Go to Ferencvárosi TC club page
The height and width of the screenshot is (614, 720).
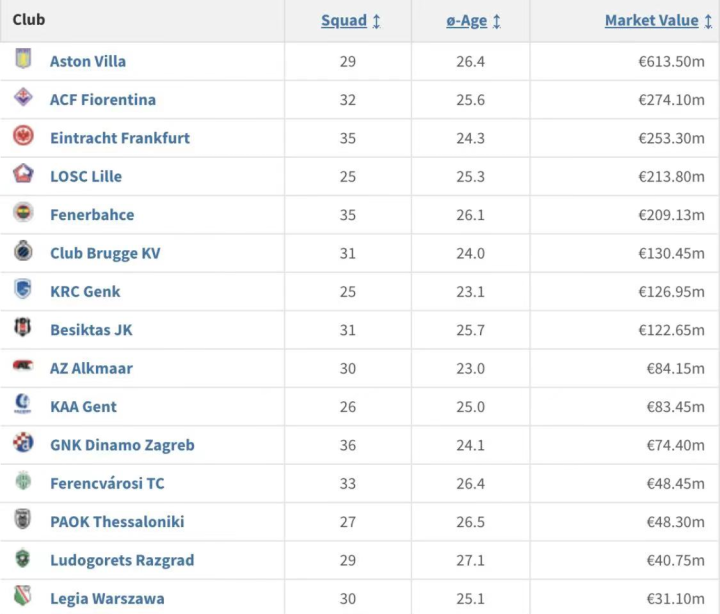(x=107, y=483)
